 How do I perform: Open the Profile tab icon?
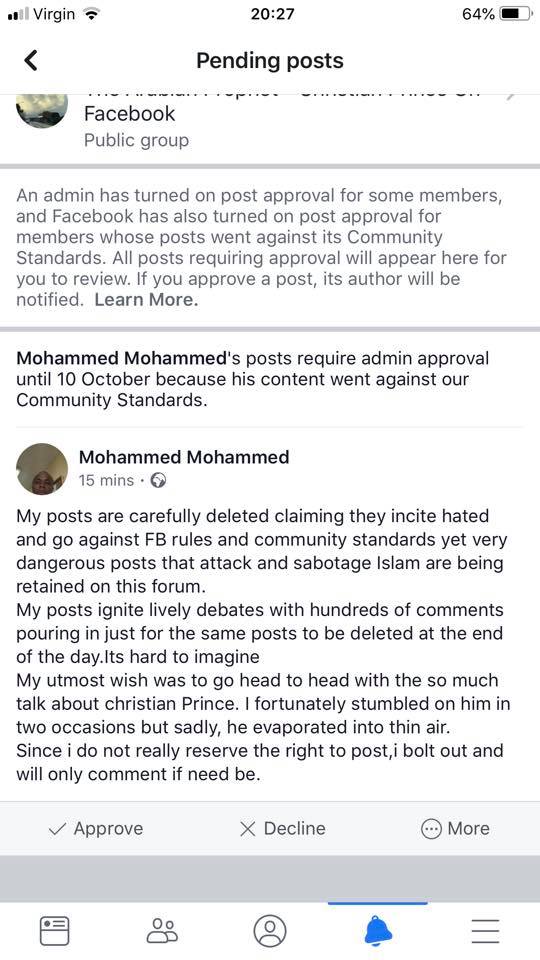(x=270, y=931)
